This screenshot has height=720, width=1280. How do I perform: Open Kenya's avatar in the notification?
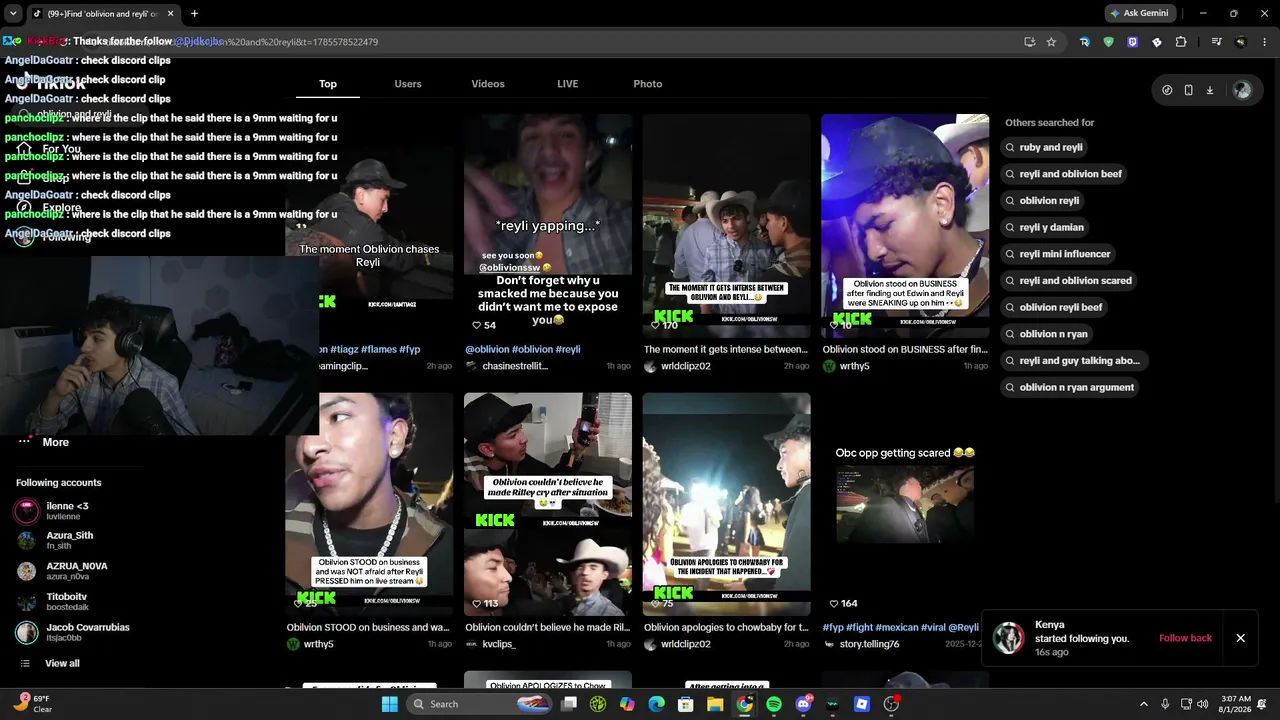click(1008, 638)
